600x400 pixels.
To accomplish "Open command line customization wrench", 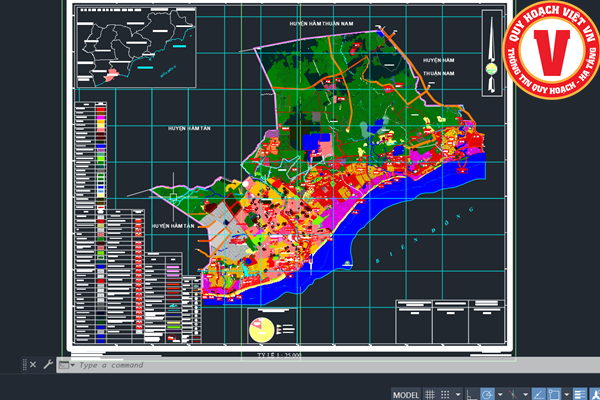I will click(48, 365).
